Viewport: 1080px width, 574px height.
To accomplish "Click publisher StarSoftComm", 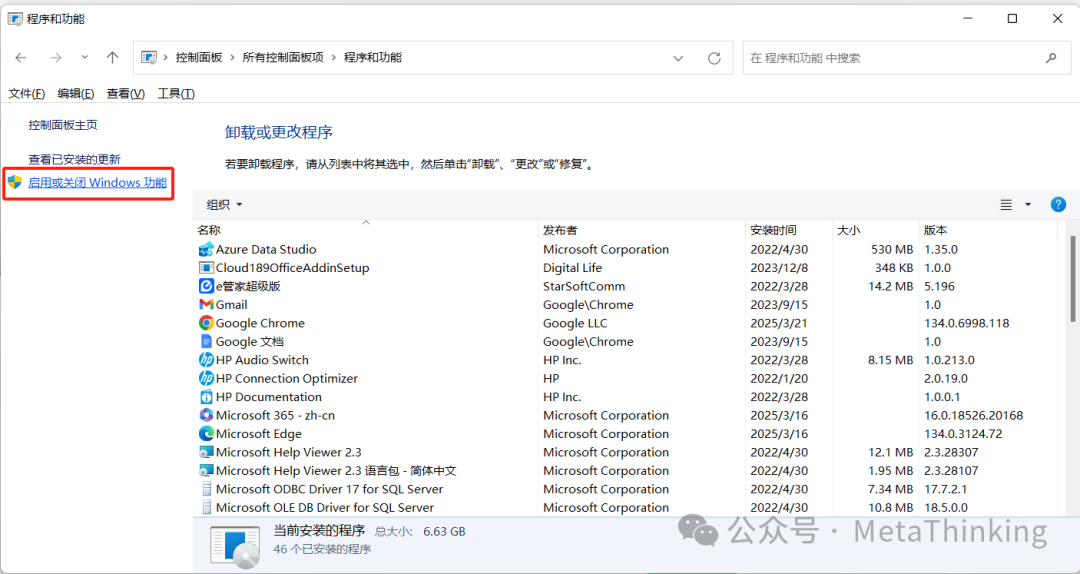I will pyautogui.click(x=584, y=286).
